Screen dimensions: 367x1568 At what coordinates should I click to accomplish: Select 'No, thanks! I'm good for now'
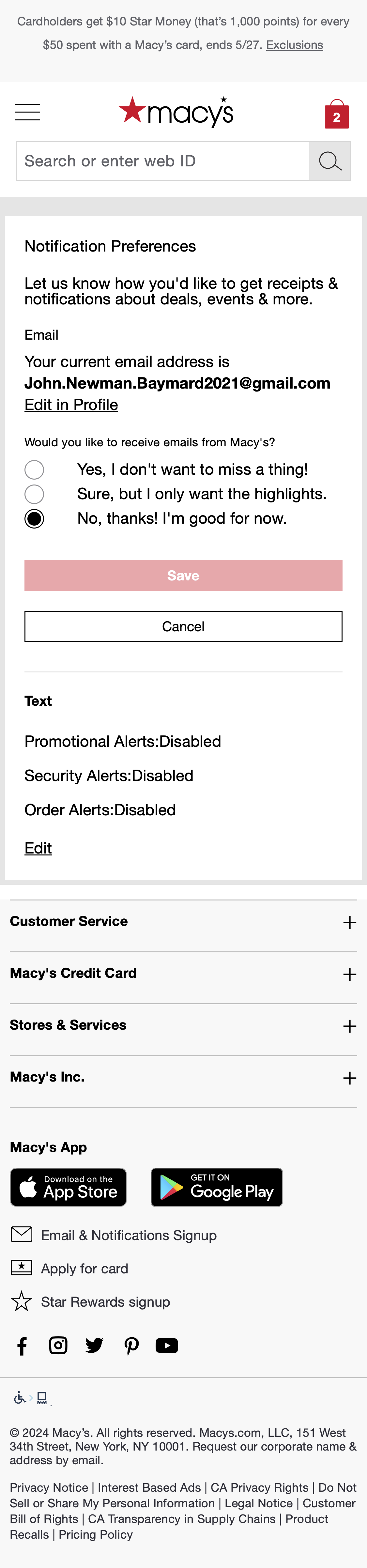click(x=35, y=519)
